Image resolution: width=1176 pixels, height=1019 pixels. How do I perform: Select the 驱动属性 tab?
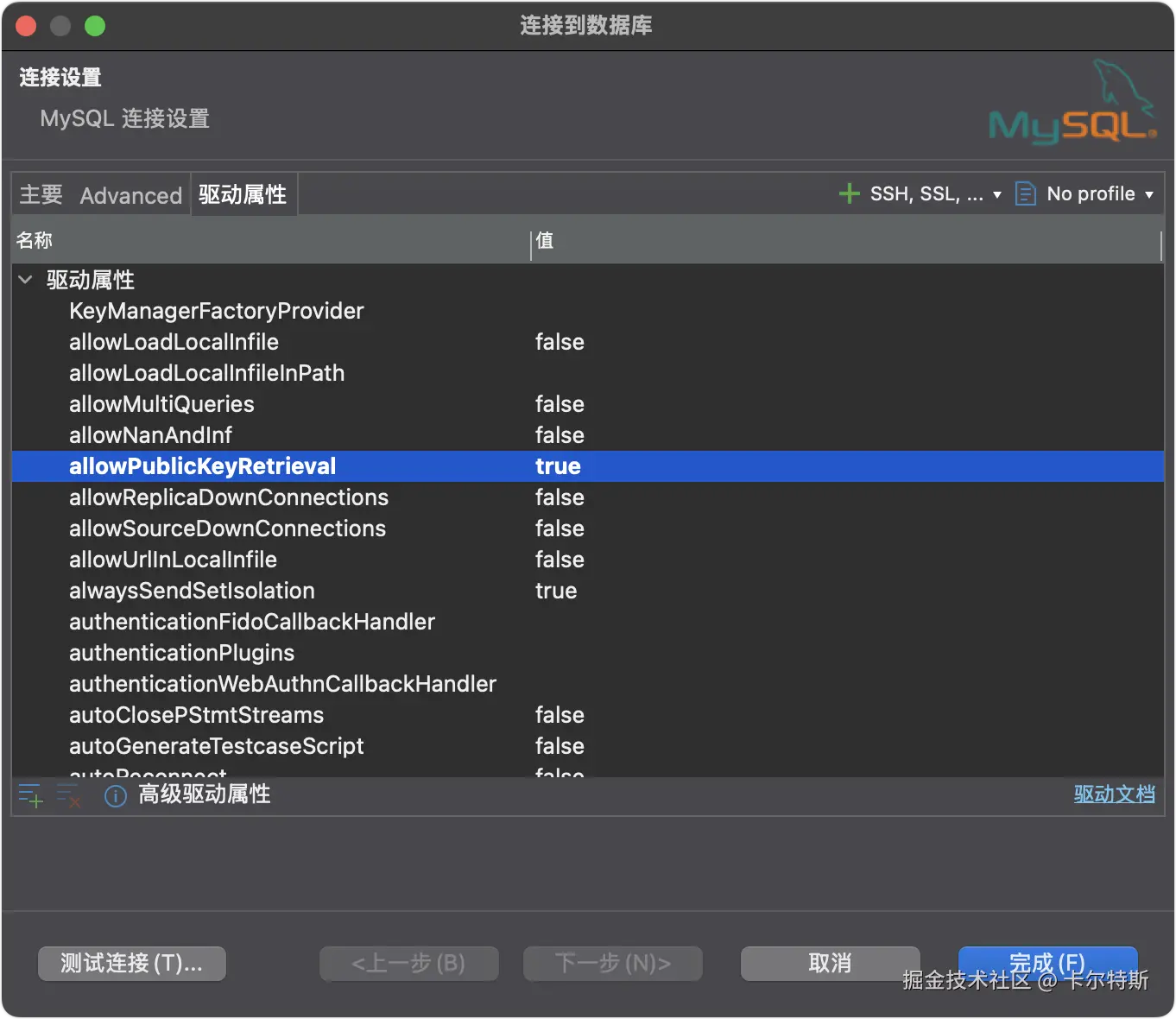click(243, 194)
